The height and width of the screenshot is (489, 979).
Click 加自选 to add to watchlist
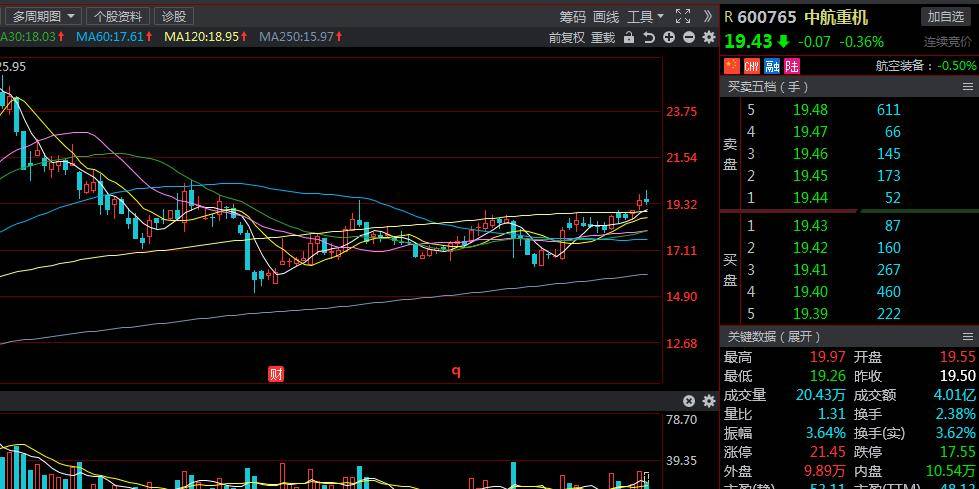click(946, 16)
